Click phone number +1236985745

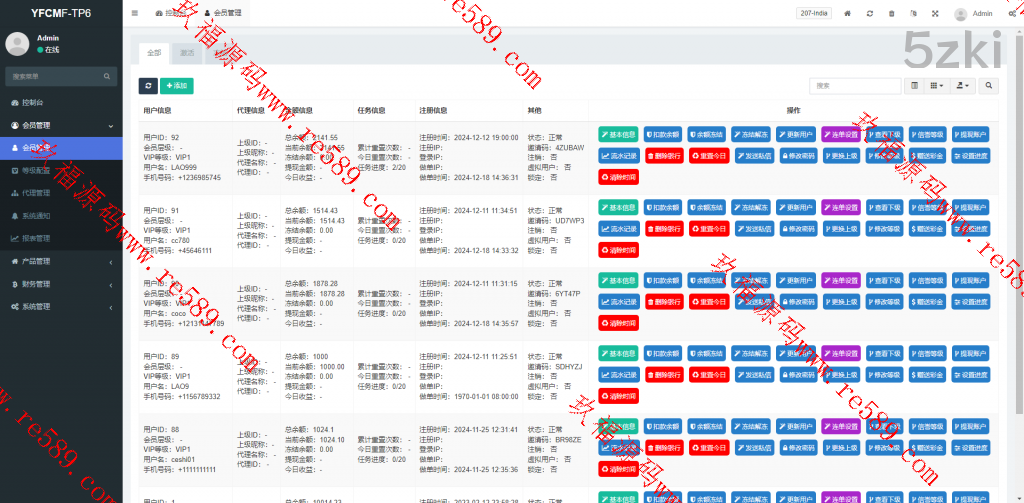(x=199, y=178)
